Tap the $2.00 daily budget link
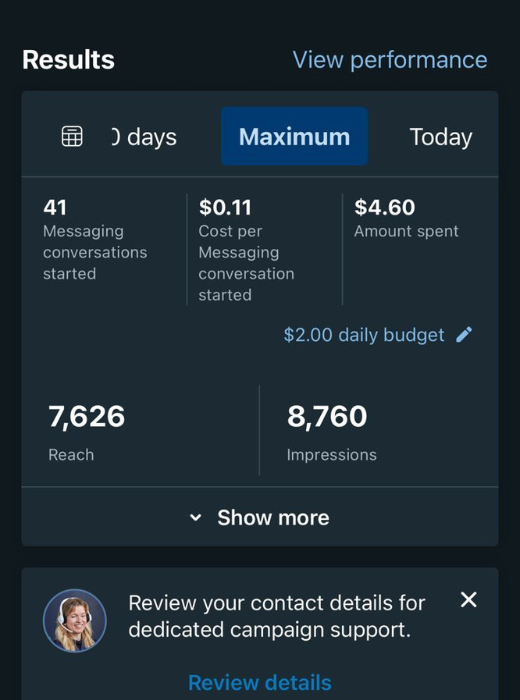 tap(364, 335)
